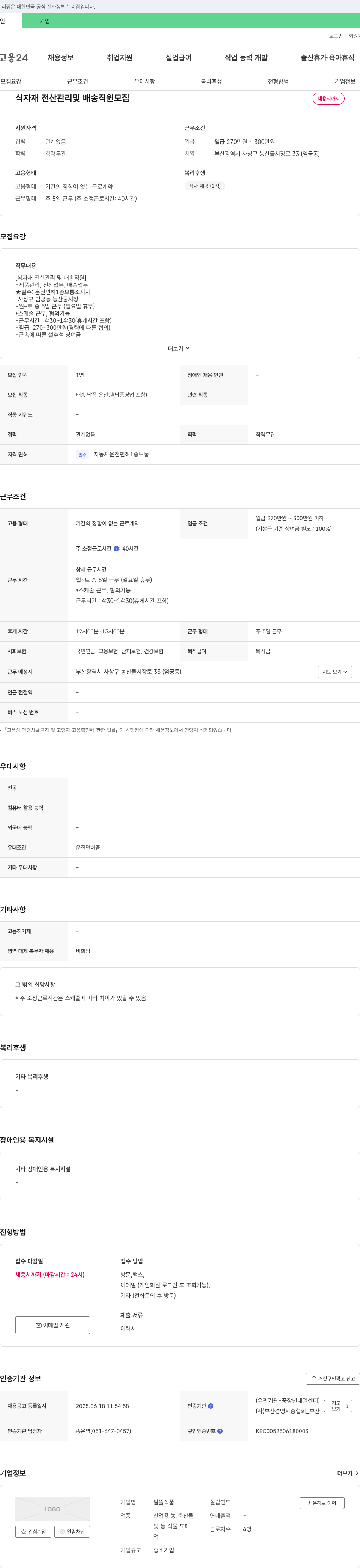
Task: Jump to 모집요강 section tab
Action: [x=11, y=82]
